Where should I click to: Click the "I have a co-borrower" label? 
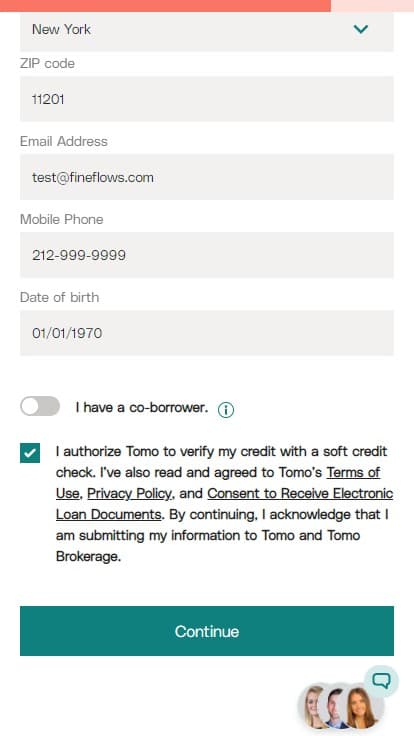pyautogui.click(x=142, y=407)
